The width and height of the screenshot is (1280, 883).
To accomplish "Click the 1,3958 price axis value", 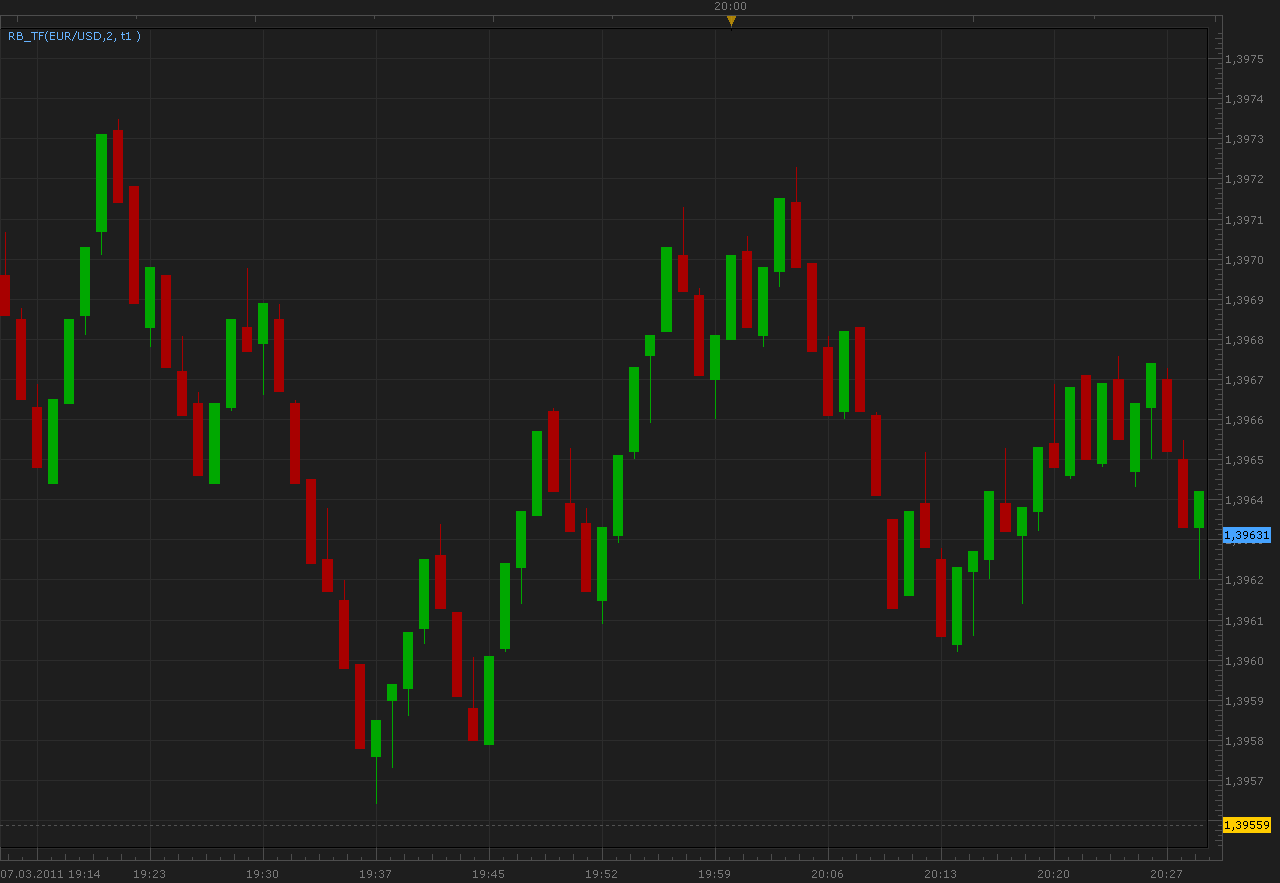I will [1245, 741].
